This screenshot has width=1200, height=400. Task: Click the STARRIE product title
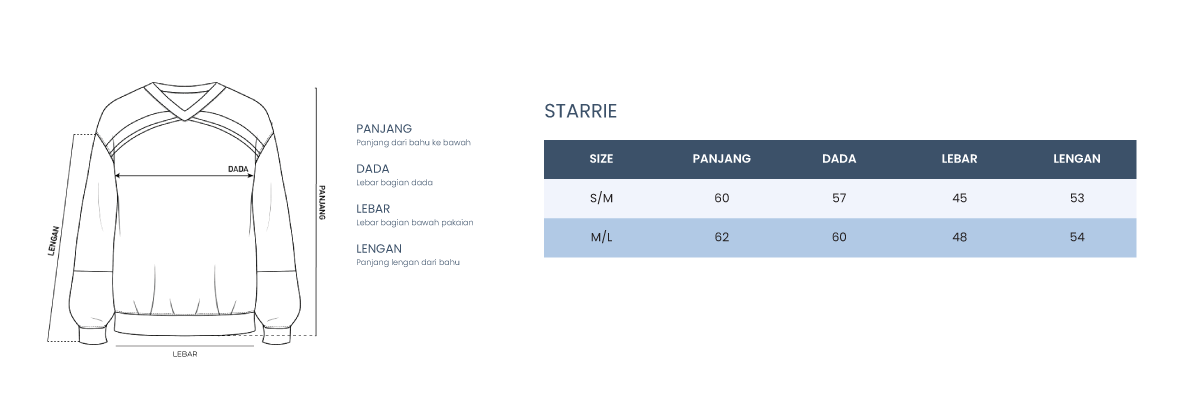click(x=580, y=111)
